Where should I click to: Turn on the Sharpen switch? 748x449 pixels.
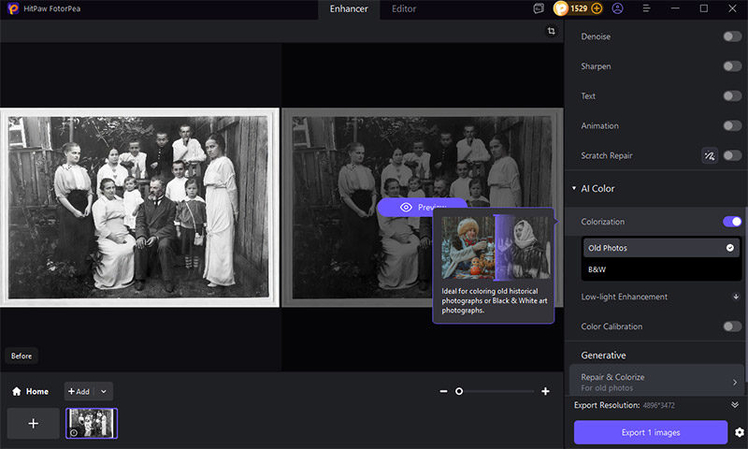[732, 67]
